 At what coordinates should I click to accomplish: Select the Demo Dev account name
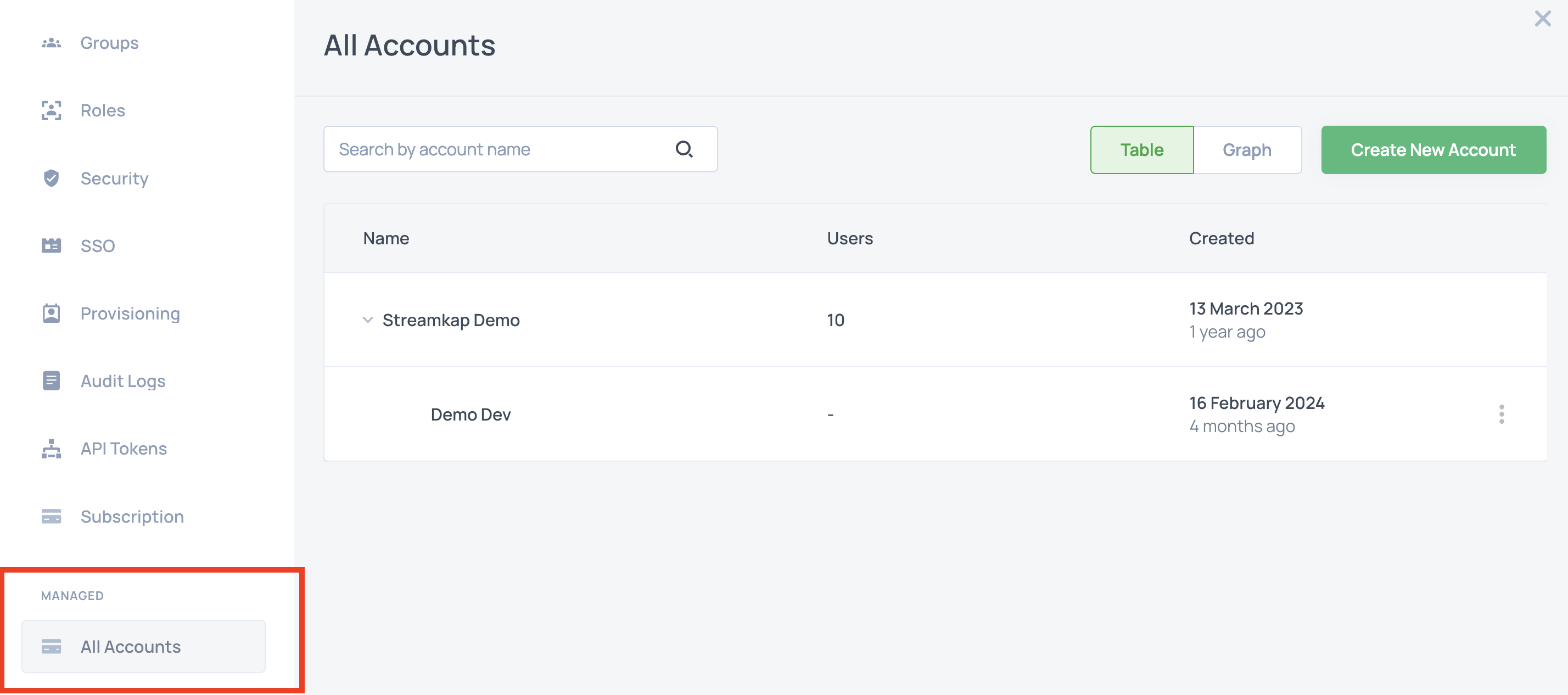[x=471, y=414]
